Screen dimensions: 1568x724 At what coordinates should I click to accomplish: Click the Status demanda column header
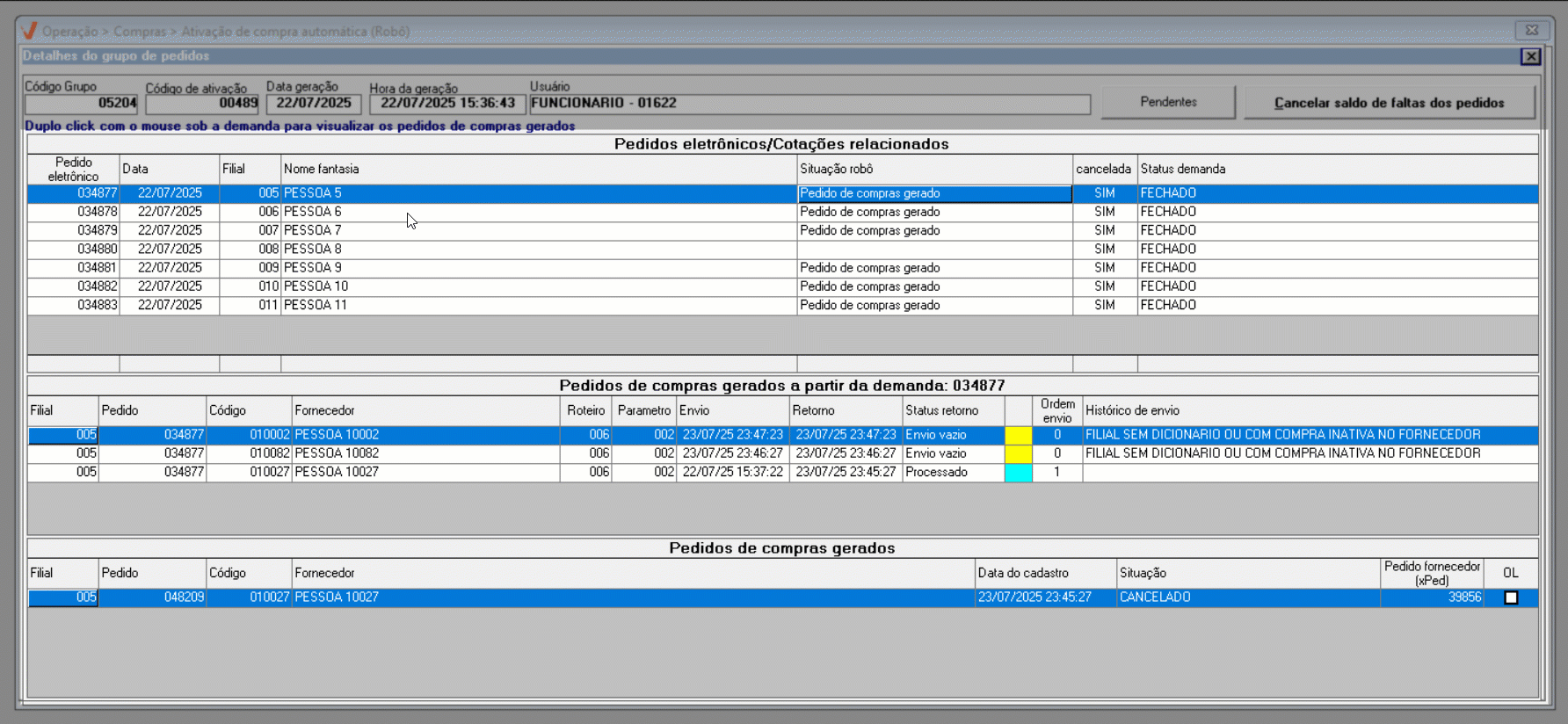(x=1336, y=169)
